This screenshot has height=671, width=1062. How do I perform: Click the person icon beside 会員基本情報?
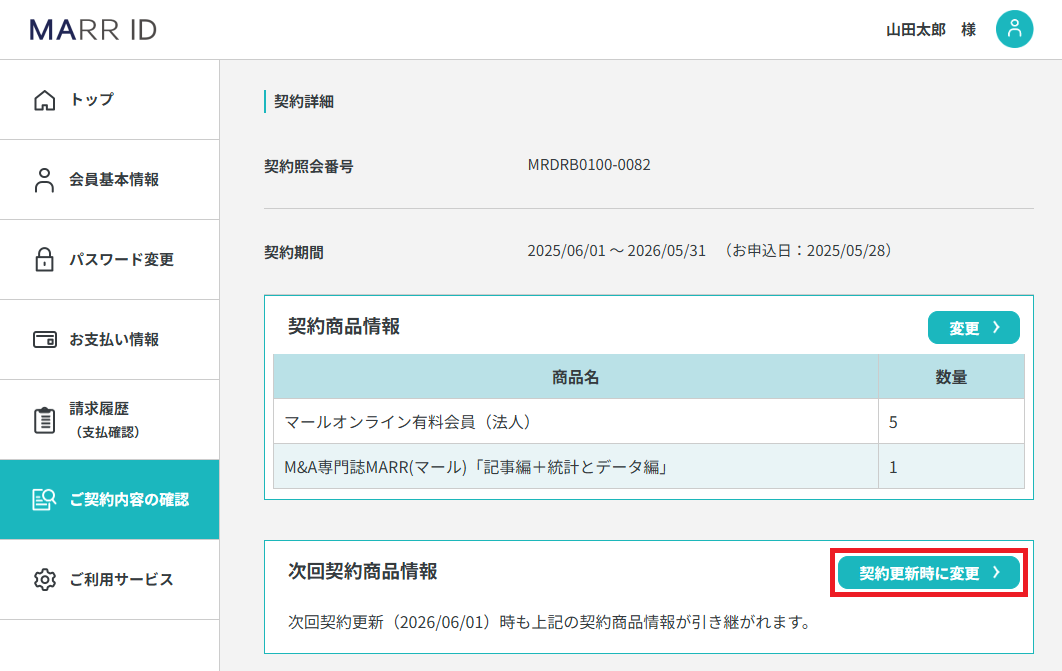click(45, 180)
